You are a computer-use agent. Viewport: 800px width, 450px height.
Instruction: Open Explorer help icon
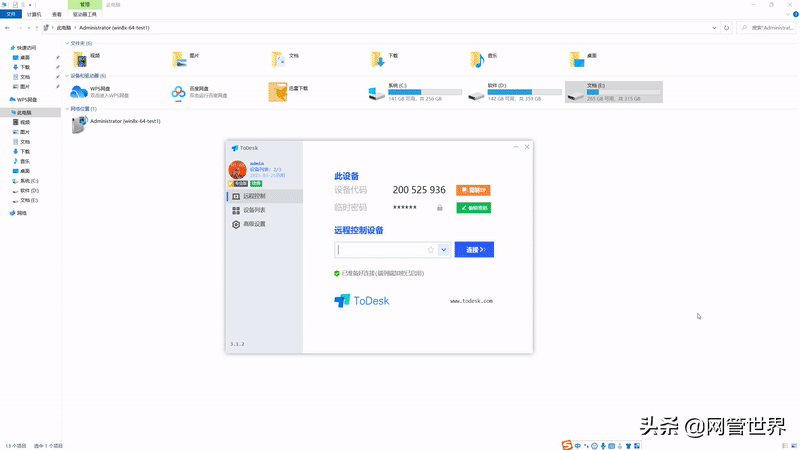[x=796, y=14]
